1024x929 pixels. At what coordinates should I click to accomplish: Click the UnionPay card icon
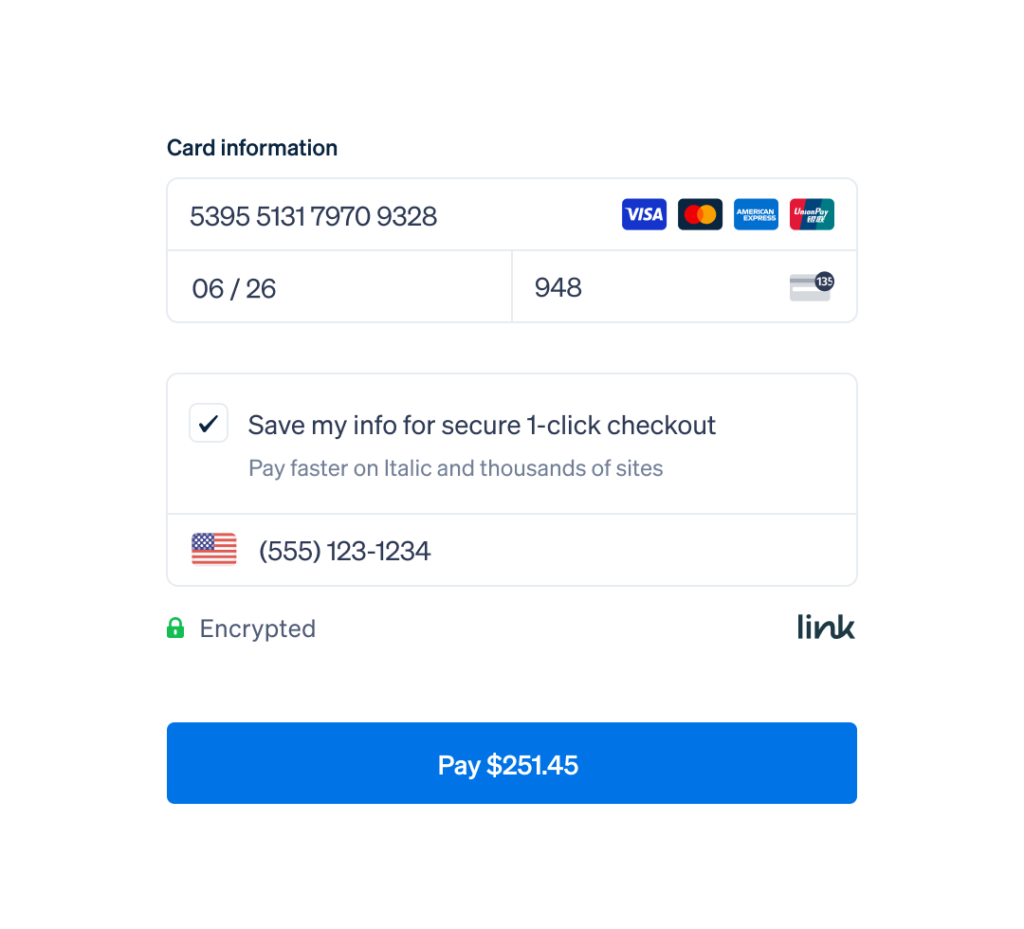click(x=812, y=214)
